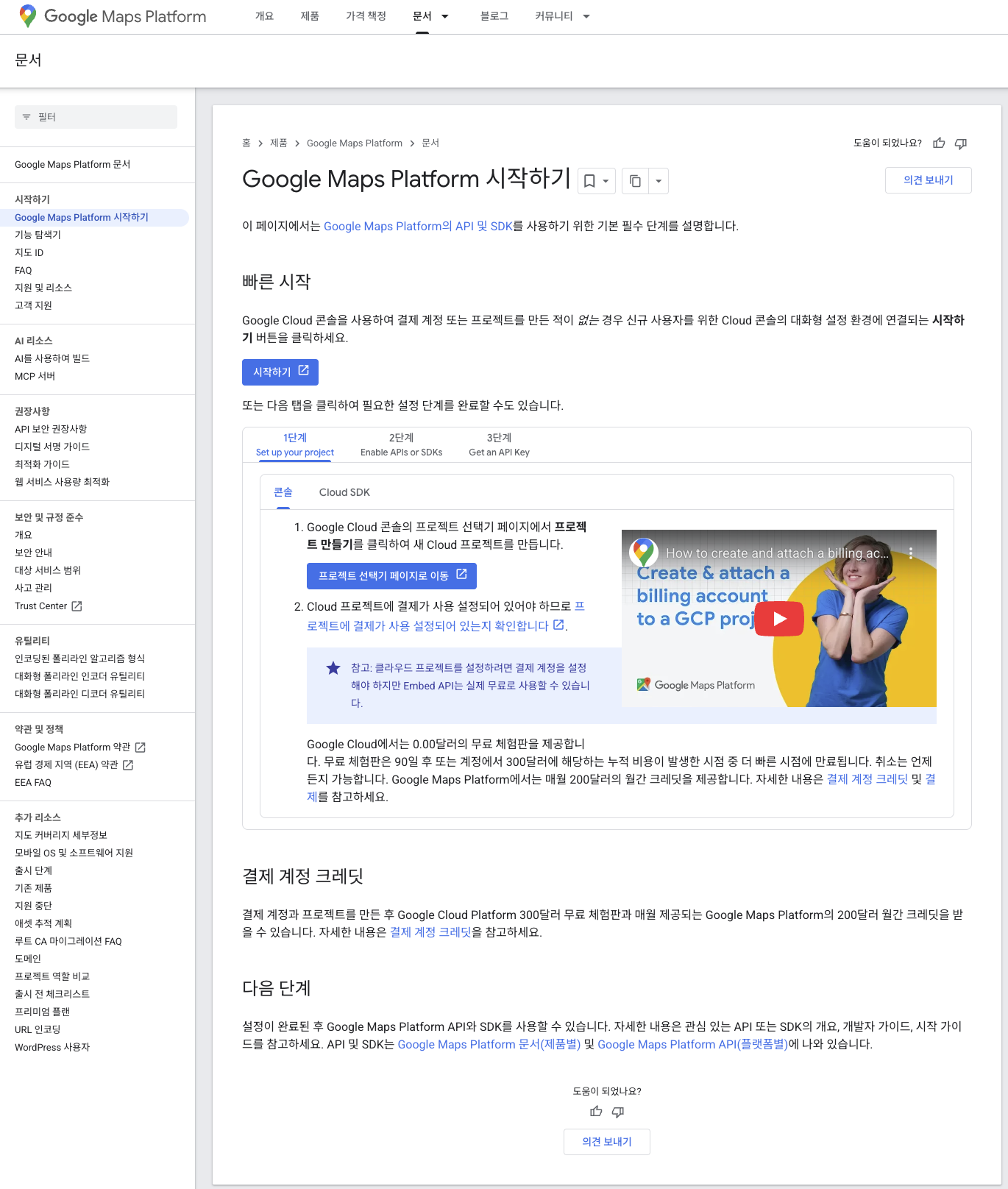The height and width of the screenshot is (1189, 1008).
Task: Open the YouTube video options menu dots
Action: [x=911, y=553]
